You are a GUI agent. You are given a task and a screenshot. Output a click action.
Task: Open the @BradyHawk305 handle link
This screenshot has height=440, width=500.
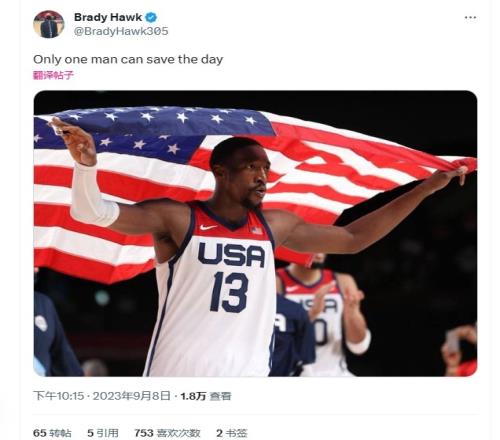point(121,31)
